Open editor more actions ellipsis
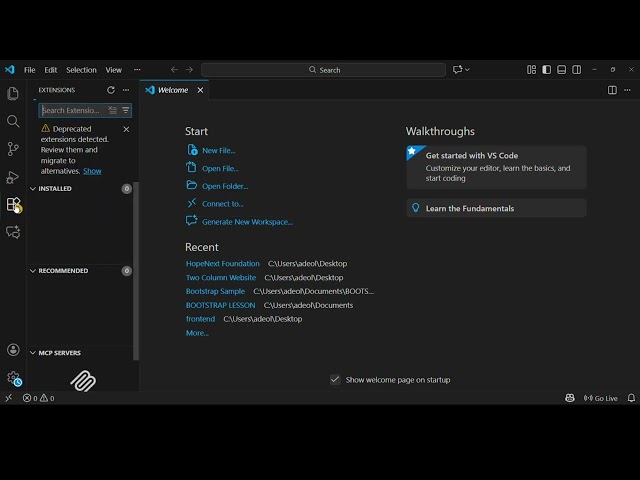The image size is (640, 480). (627, 90)
